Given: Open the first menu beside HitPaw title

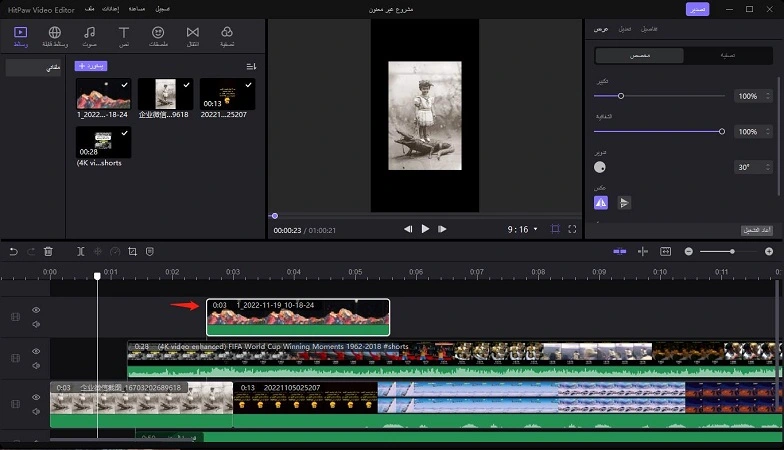Looking at the screenshot, I should coord(90,9).
